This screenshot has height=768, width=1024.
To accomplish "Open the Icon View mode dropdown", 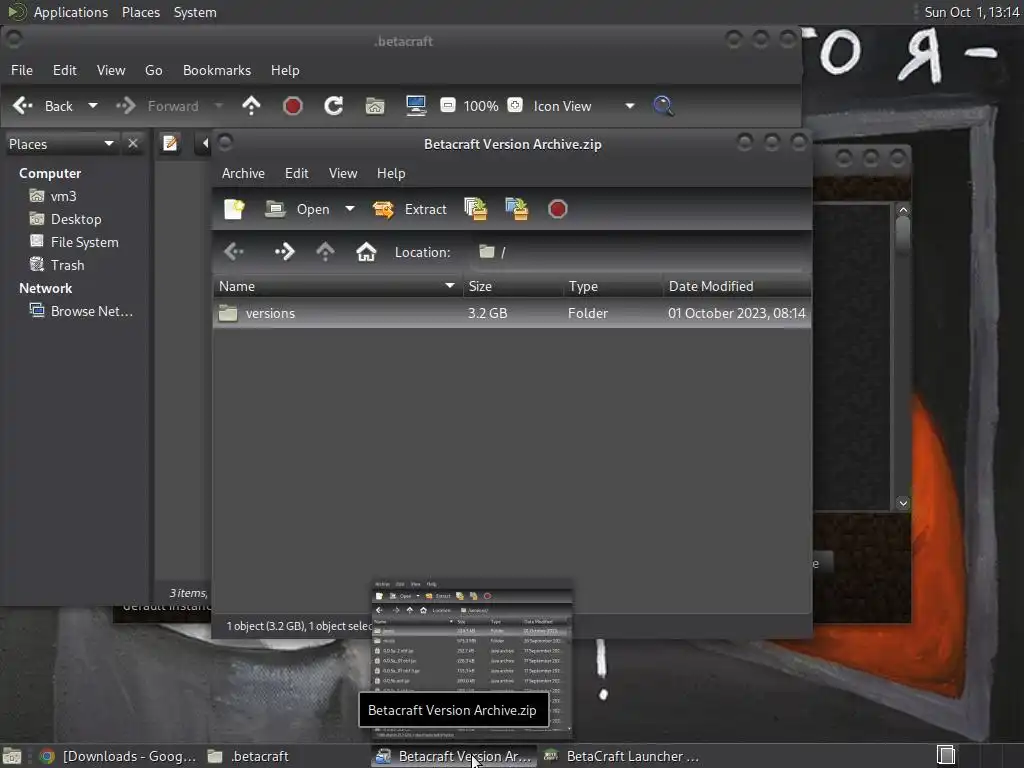I will click(583, 106).
